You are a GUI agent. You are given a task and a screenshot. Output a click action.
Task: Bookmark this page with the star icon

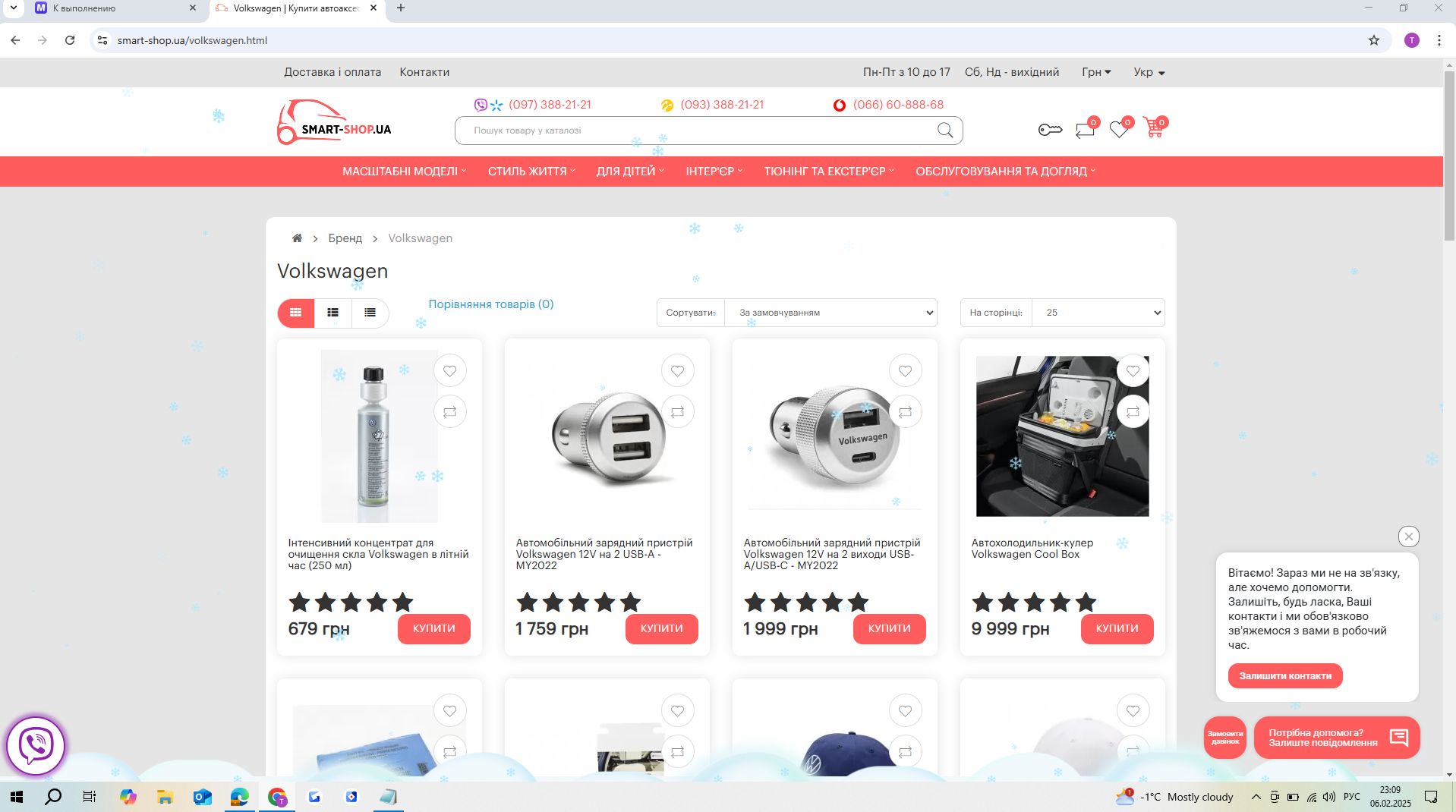(1374, 40)
